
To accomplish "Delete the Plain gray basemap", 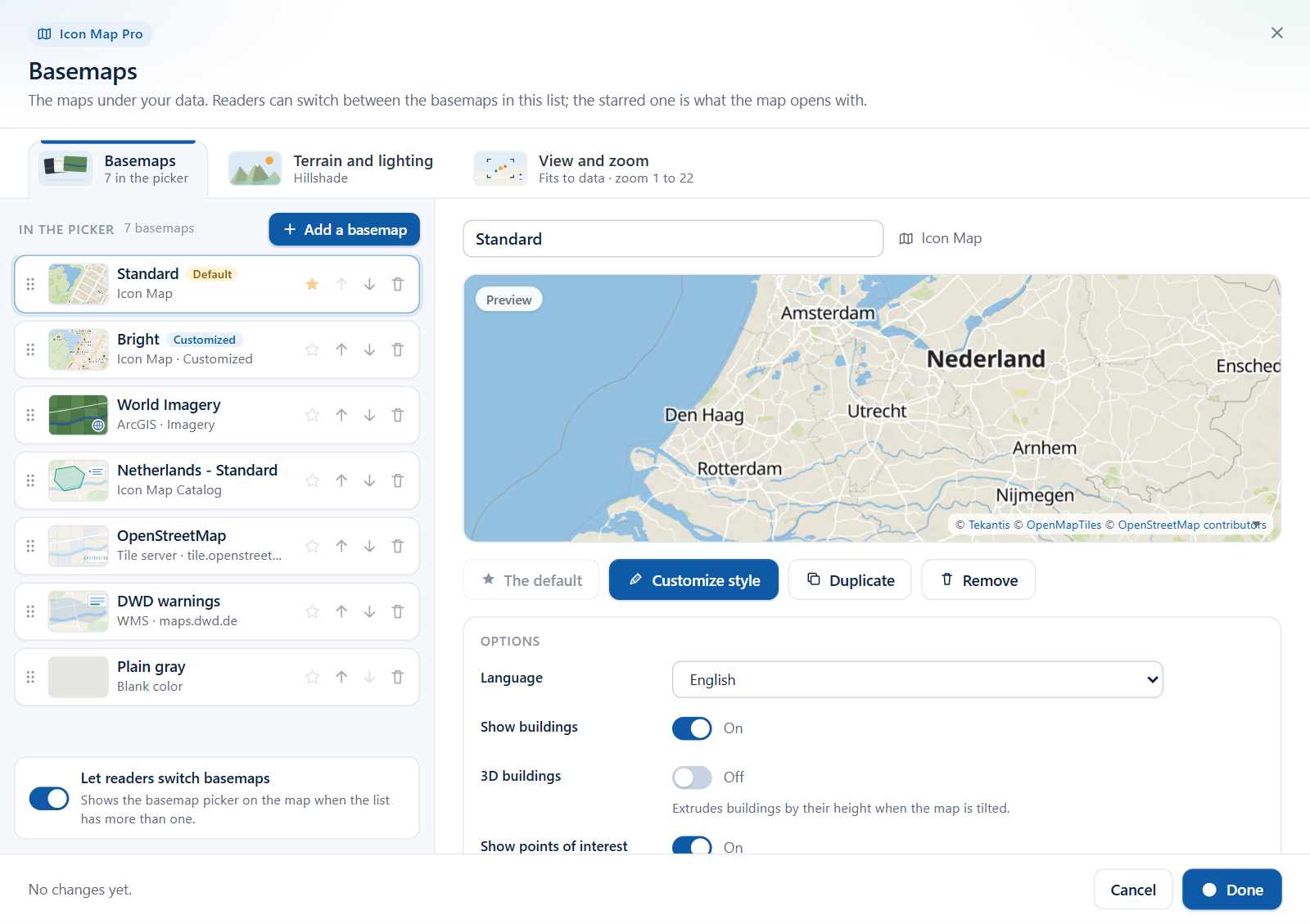I will point(398,677).
